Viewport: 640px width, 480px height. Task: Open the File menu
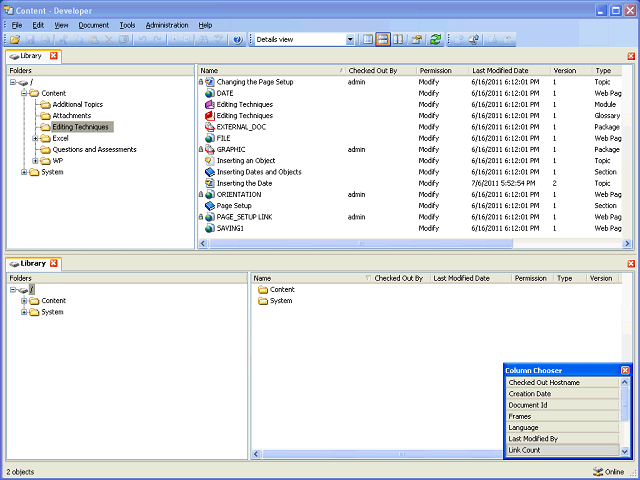pos(17,25)
